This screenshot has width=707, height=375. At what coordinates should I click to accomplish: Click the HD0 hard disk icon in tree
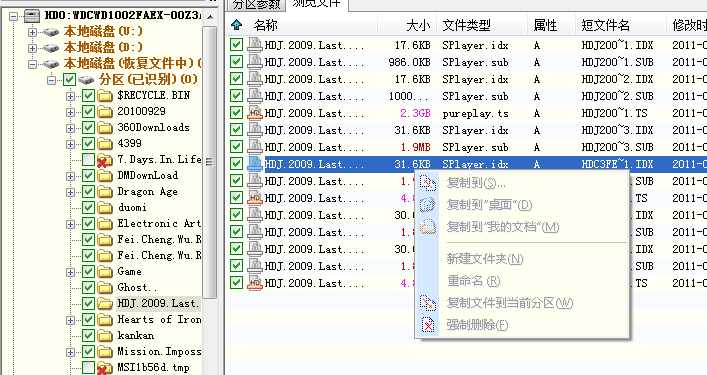[x=32, y=16]
